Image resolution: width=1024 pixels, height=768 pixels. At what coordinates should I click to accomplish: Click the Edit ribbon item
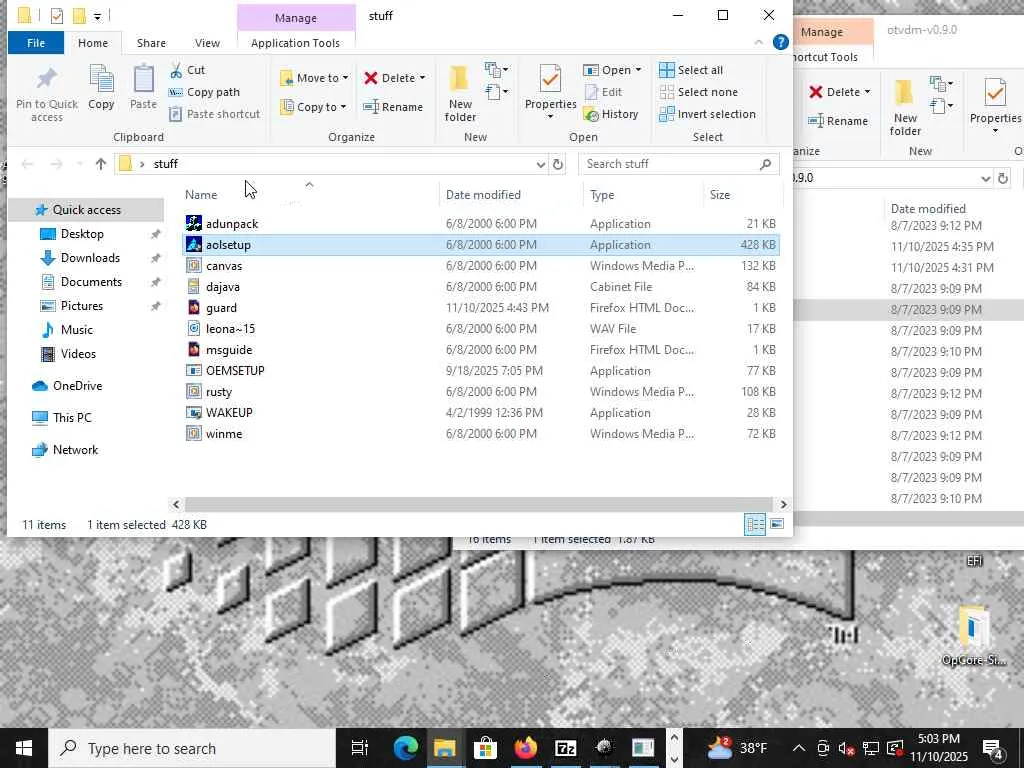(603, 92)
